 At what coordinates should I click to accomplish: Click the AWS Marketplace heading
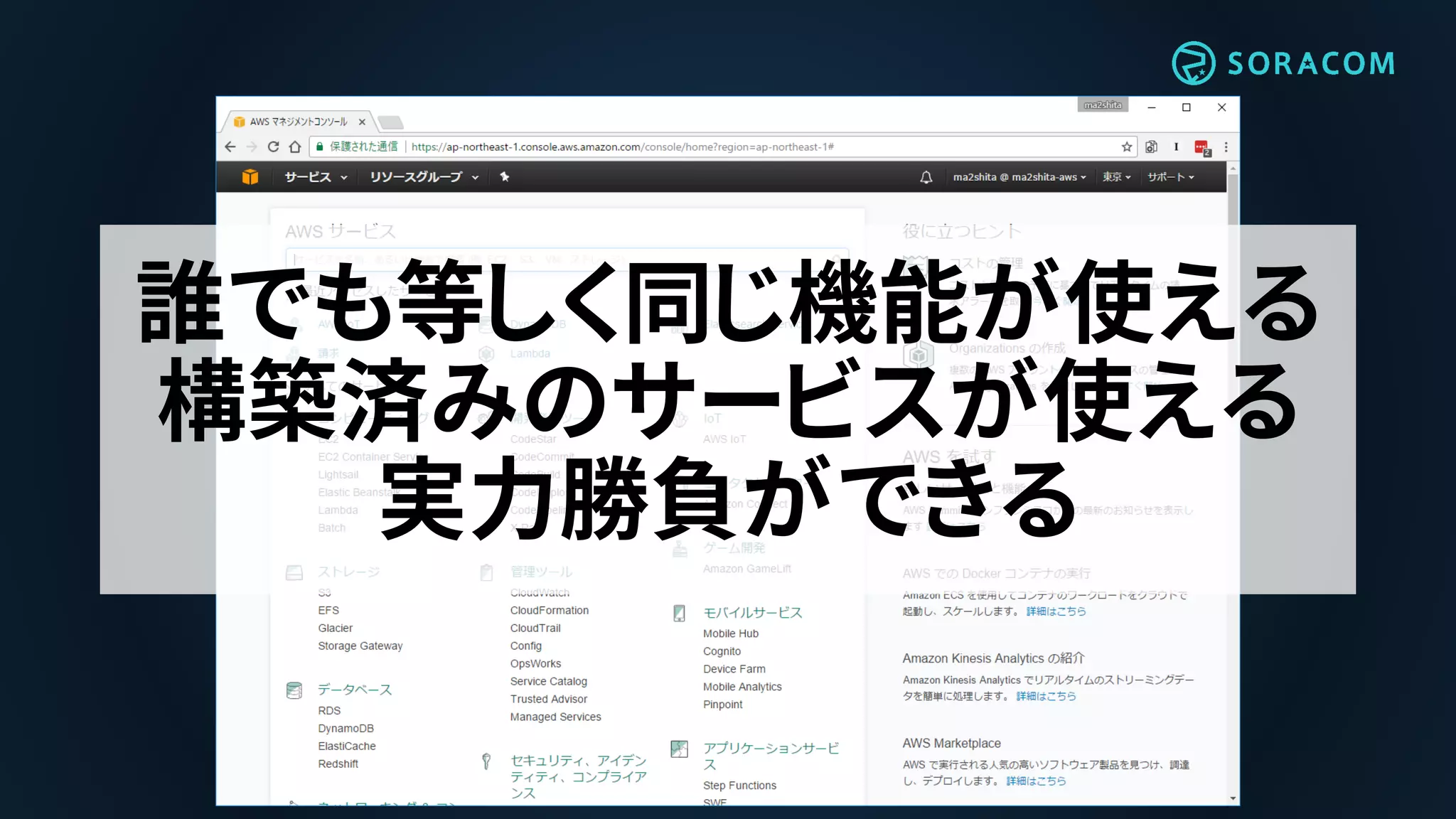click(x=952, y=744)
